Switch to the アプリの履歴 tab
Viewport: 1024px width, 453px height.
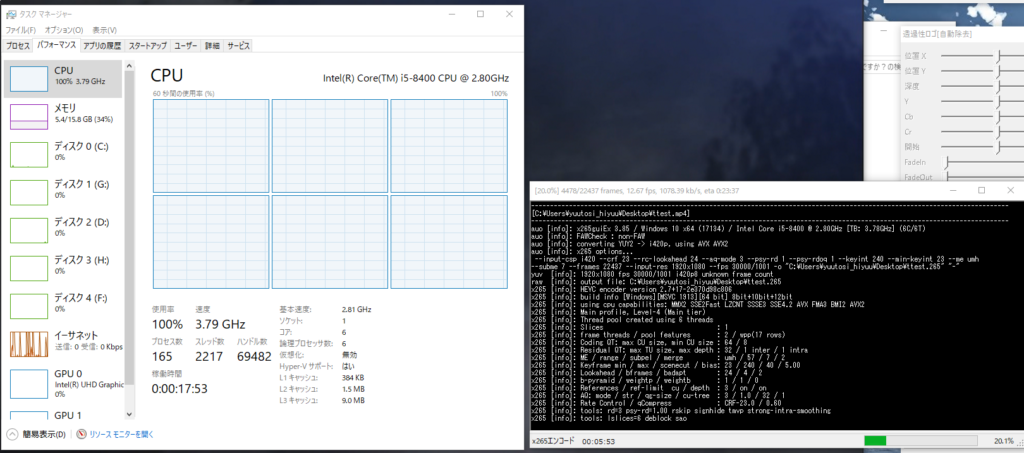point(102,46)
